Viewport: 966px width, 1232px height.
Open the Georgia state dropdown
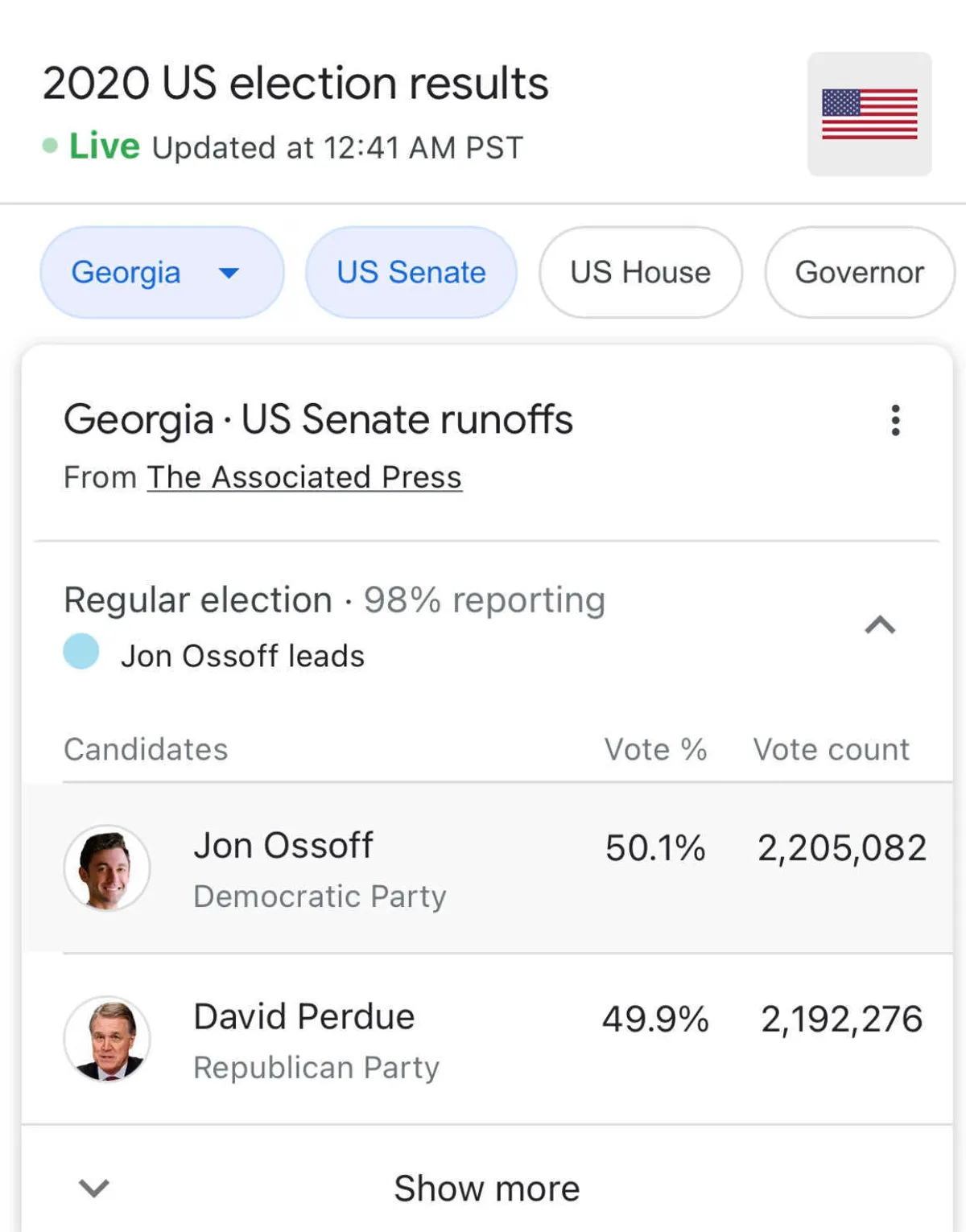tap(127, 273)
